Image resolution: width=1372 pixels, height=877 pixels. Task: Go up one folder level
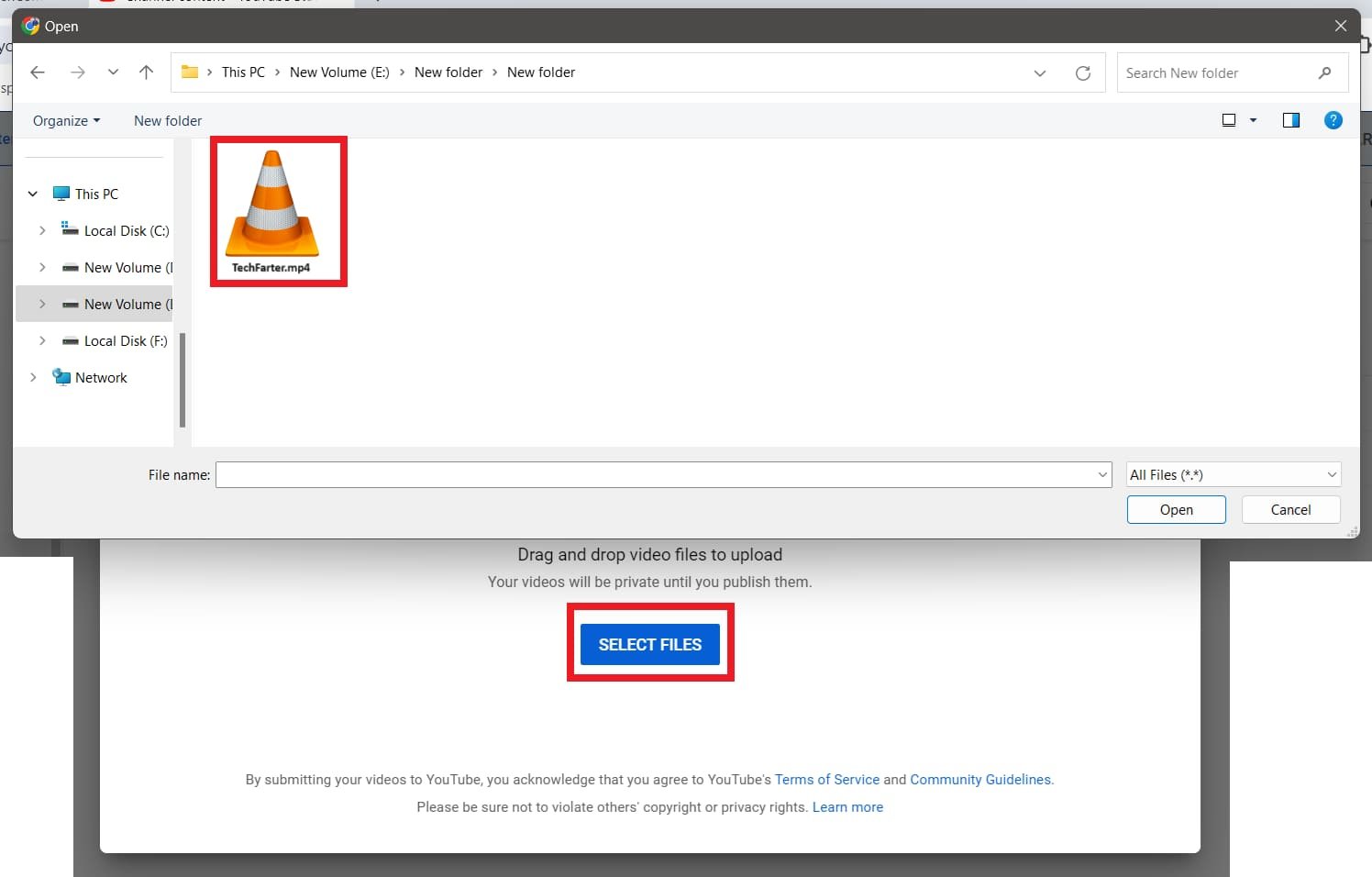146,72
